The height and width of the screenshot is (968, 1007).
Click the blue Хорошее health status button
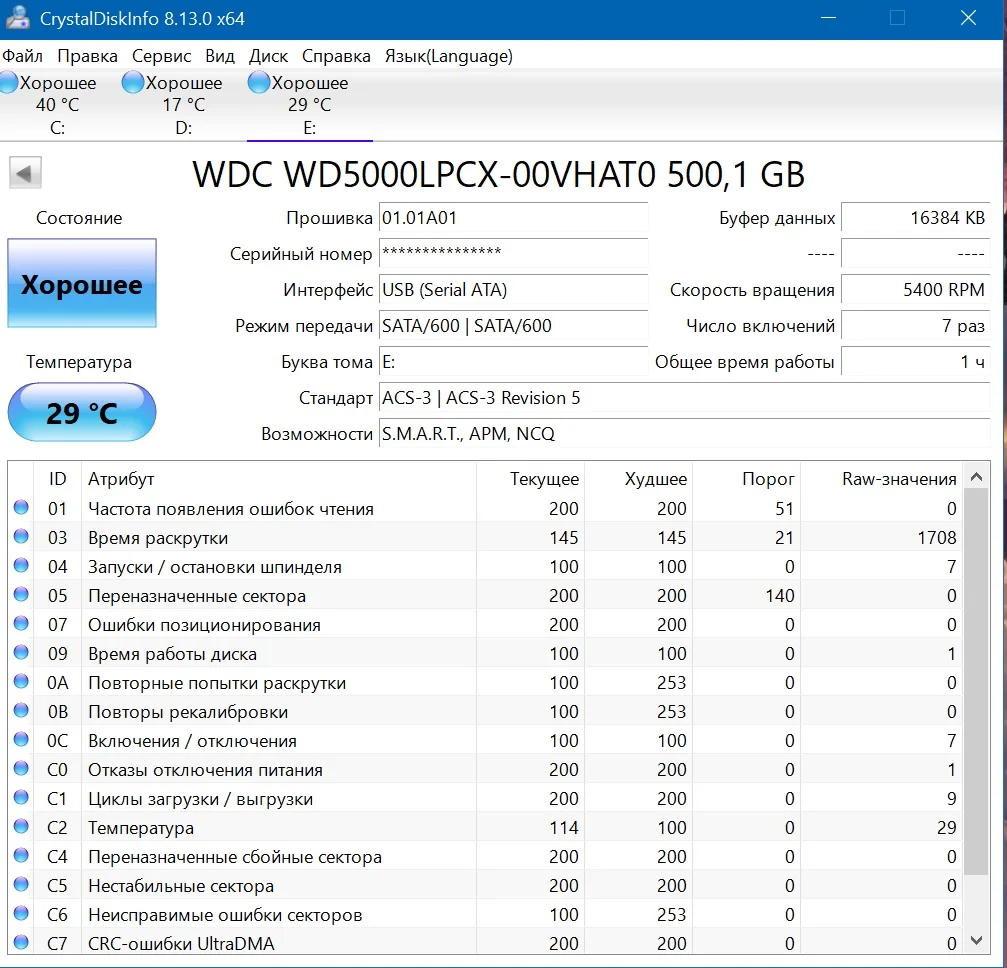click(x=82, y=283)
